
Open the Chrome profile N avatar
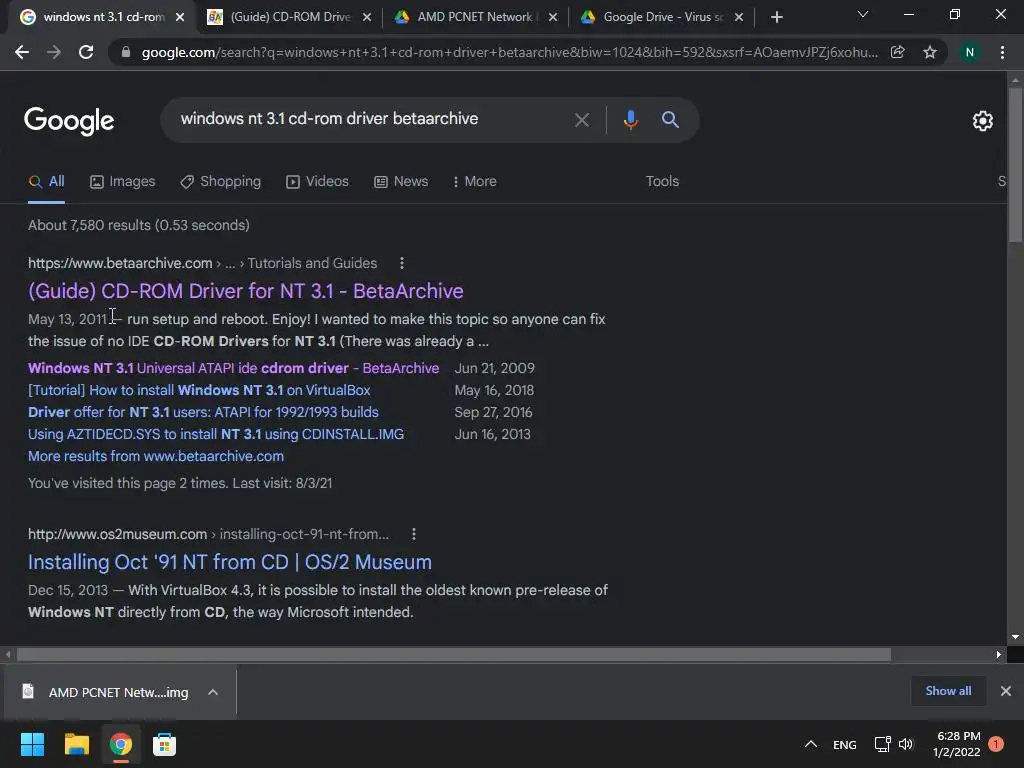pos(970,52)
